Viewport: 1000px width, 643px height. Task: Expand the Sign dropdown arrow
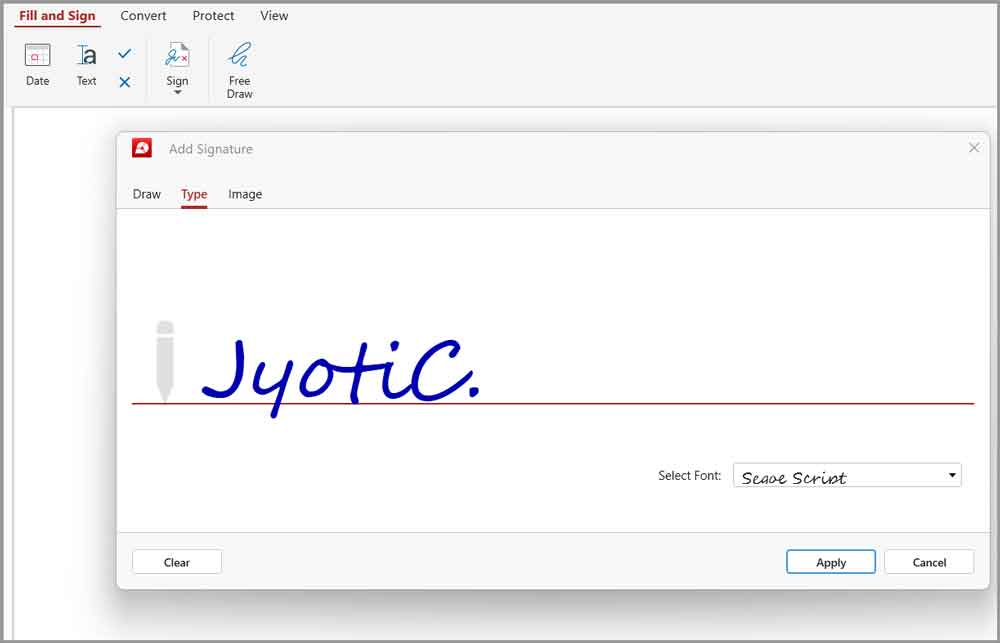177,93
